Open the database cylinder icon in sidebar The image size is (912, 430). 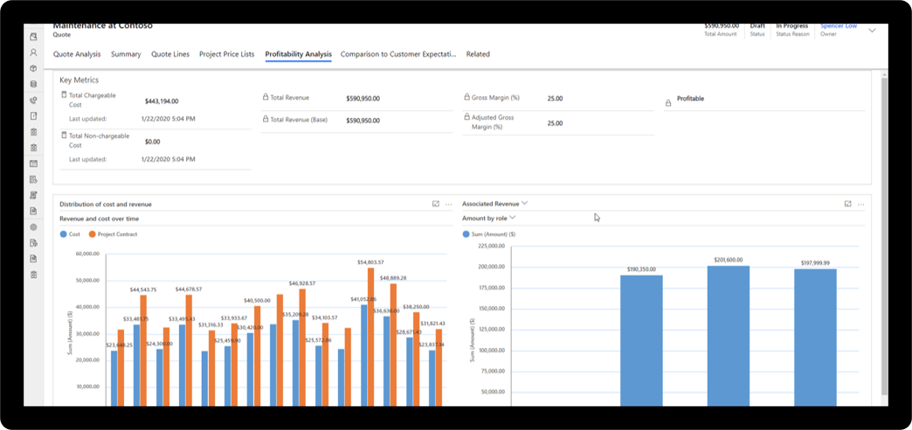(x=34, y=84)
